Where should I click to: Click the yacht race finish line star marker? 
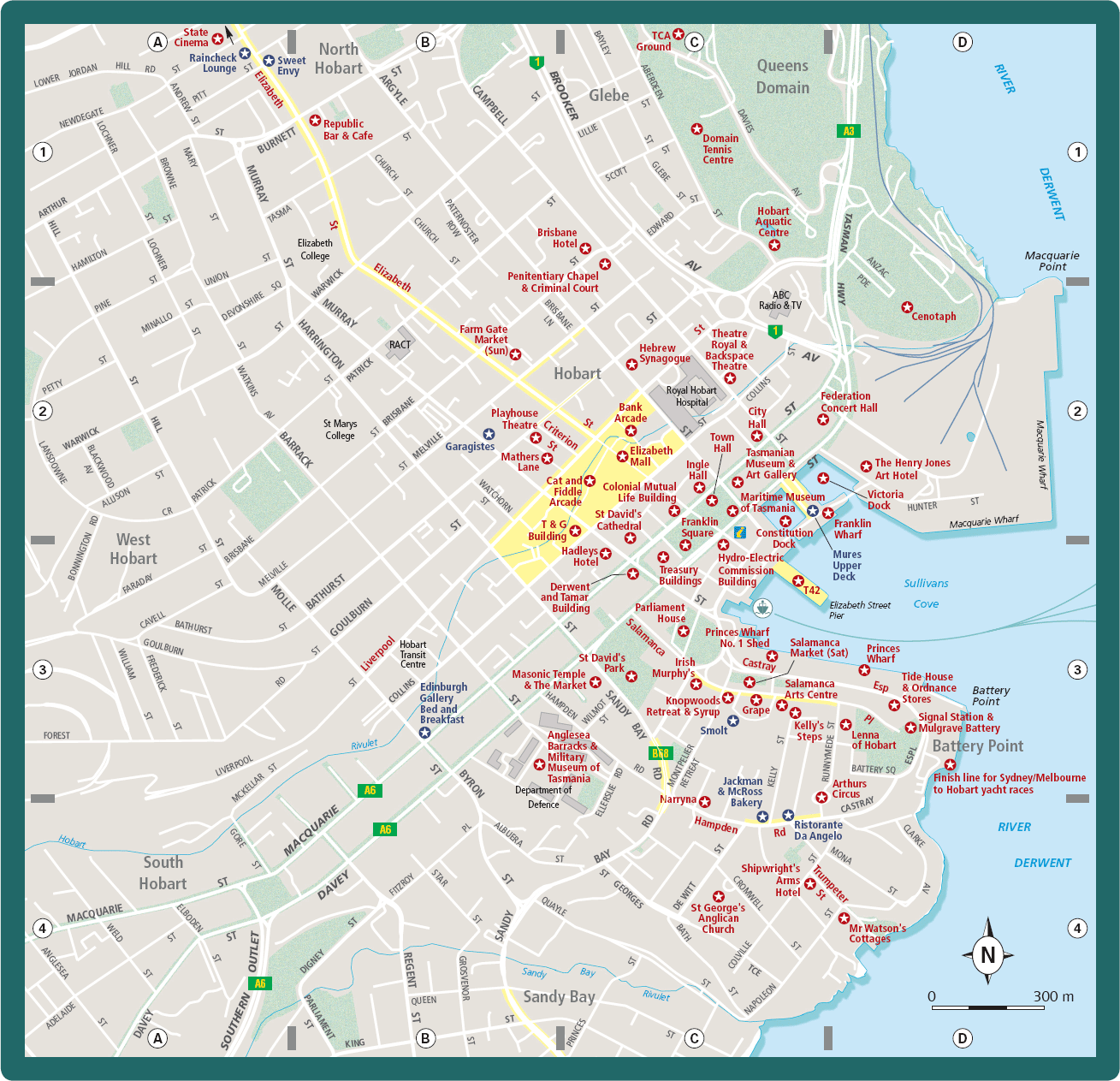pos(950,765)
